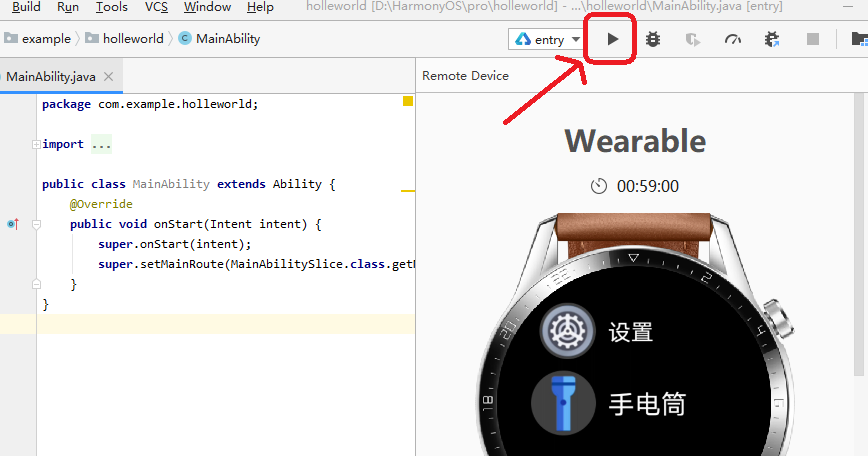
Task: Click the Remote Device panel title
Action: [465, 76]
